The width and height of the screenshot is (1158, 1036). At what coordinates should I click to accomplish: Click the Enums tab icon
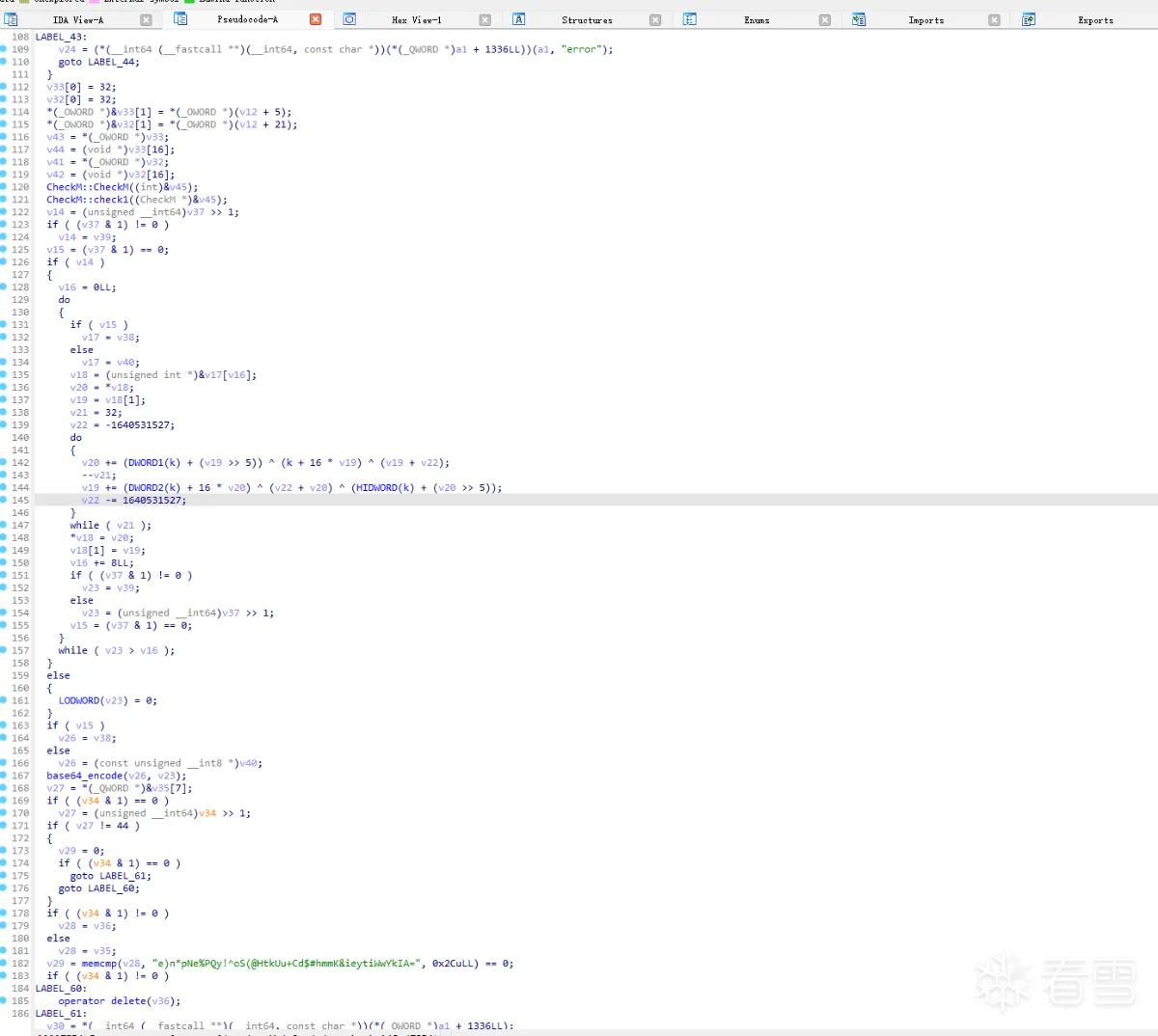point(689,19)
